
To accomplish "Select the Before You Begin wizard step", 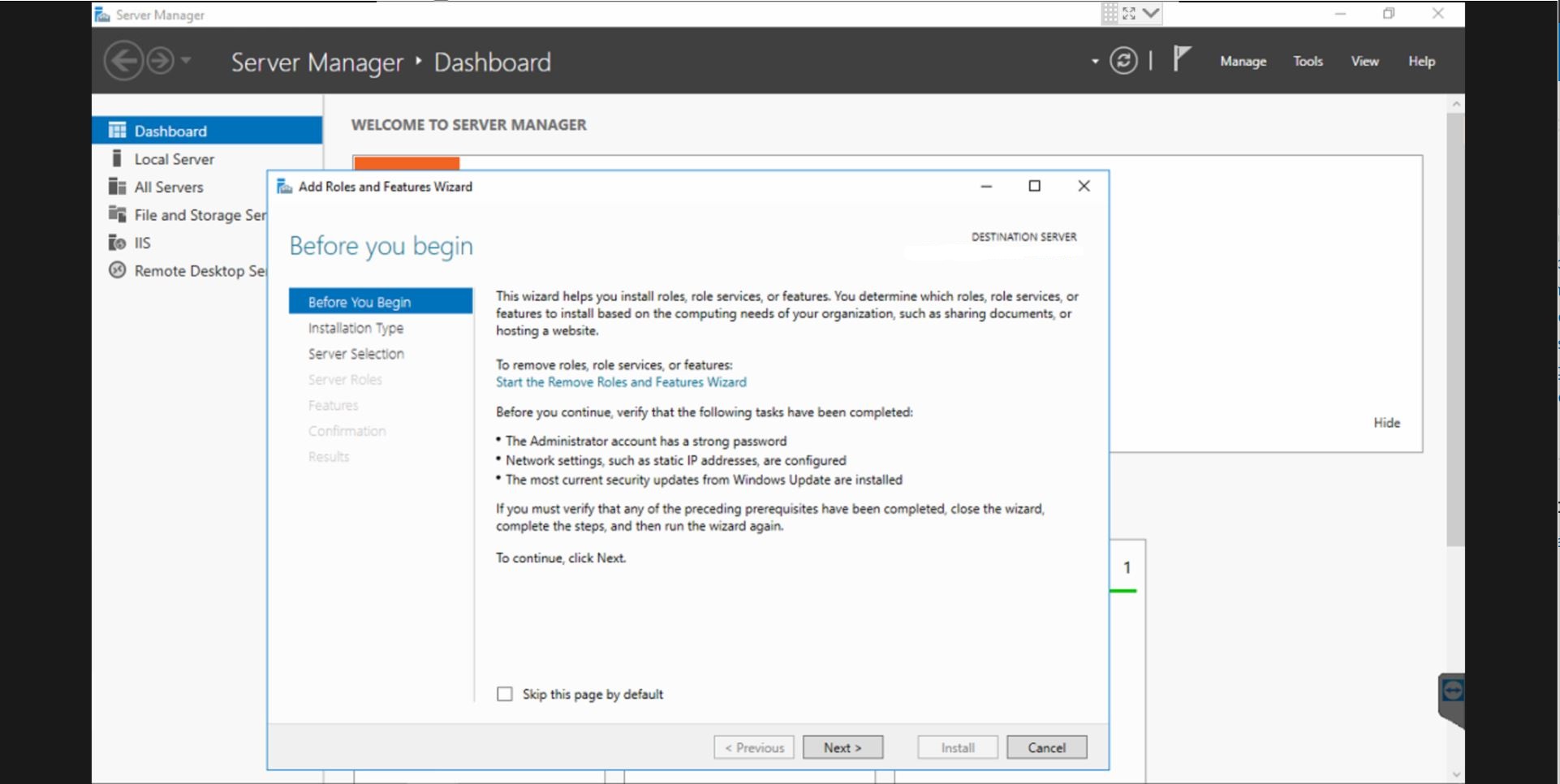I will [381, 302].
